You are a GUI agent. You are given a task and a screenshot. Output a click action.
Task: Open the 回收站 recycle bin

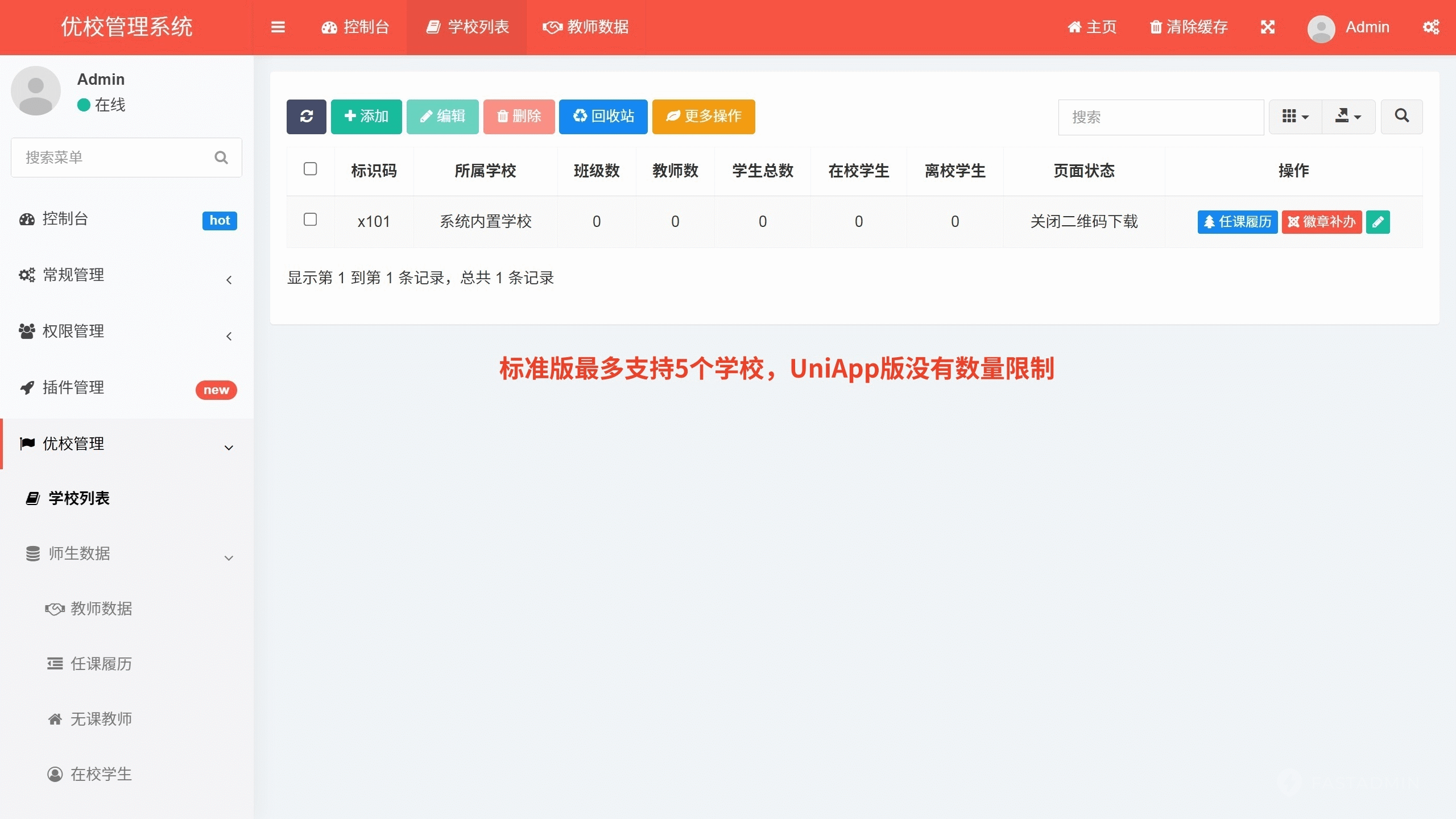coord(603,117)
